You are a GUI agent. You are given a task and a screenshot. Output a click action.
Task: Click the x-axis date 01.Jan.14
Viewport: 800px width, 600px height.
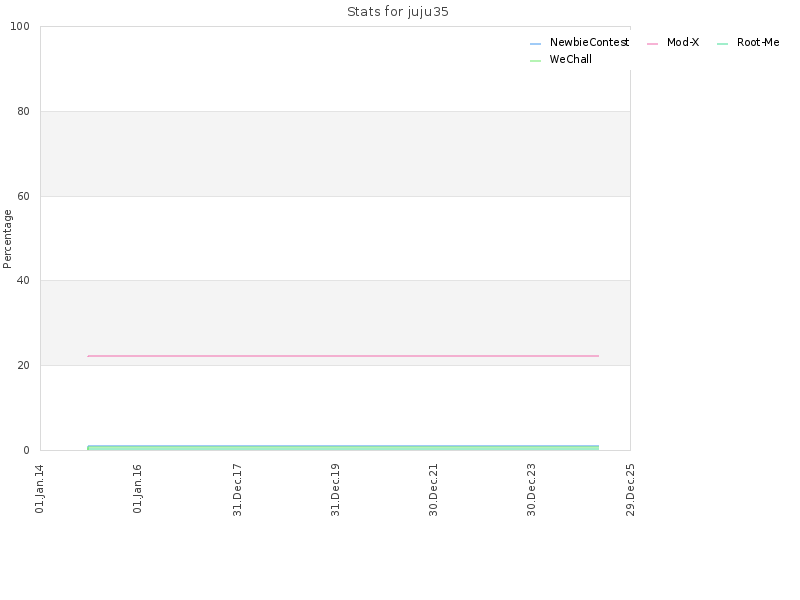pos(39,489)
